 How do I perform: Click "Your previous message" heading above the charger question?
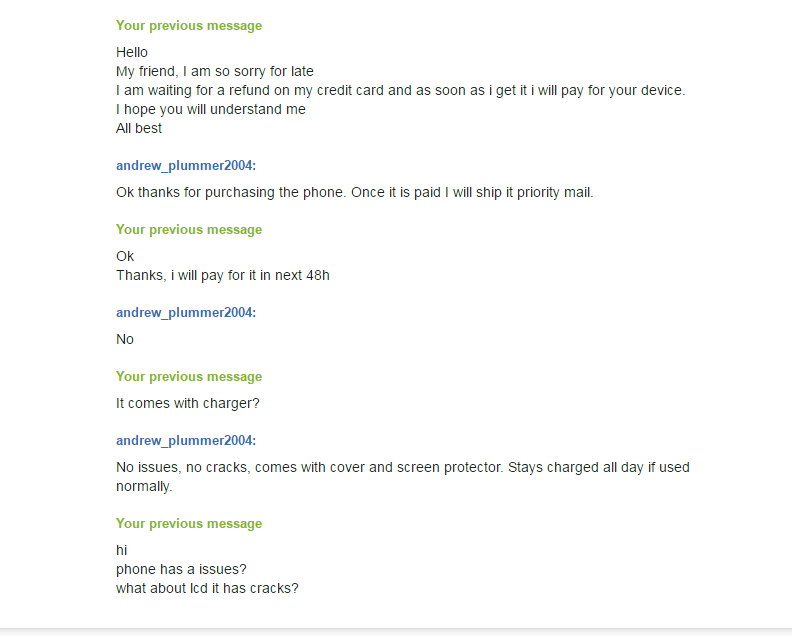[x=189, y=377]
